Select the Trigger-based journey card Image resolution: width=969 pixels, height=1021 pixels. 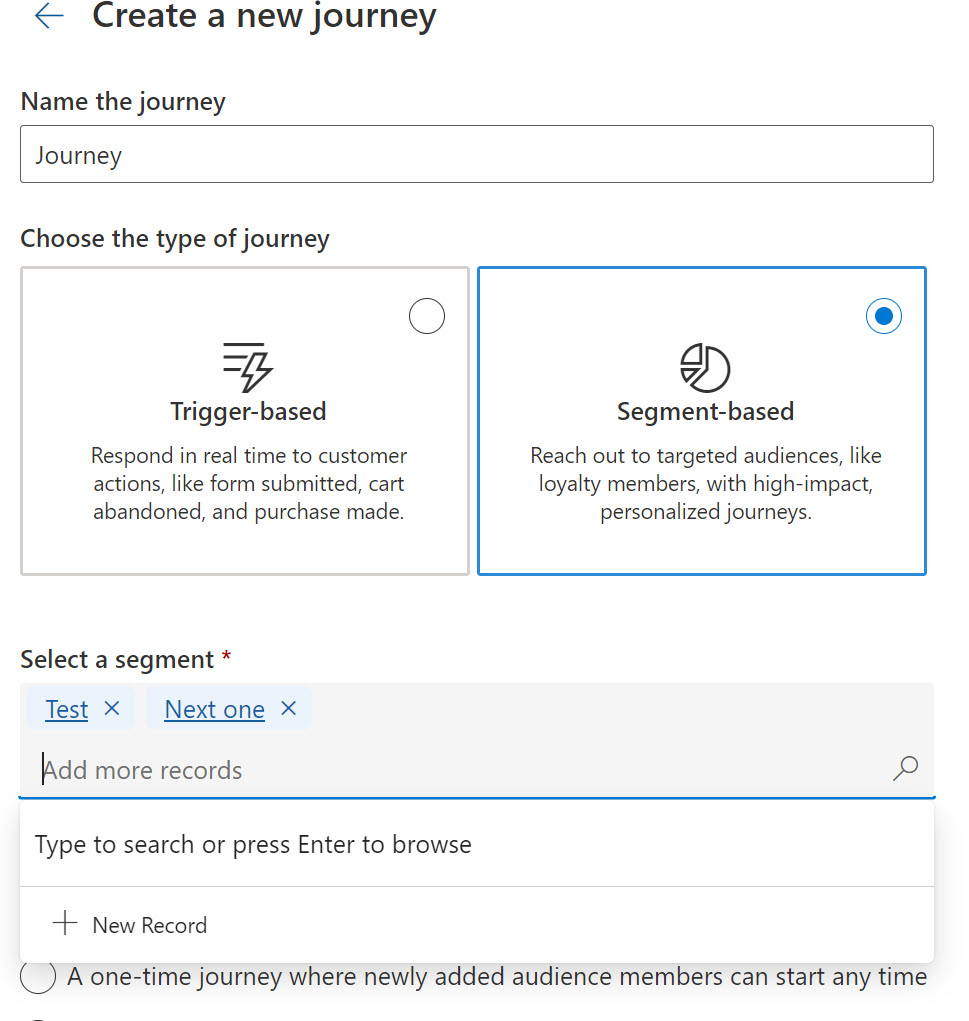pos(245,421)
